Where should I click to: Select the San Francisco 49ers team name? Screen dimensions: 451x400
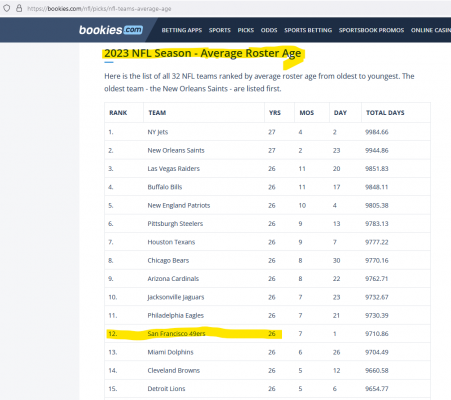[176, 334]
